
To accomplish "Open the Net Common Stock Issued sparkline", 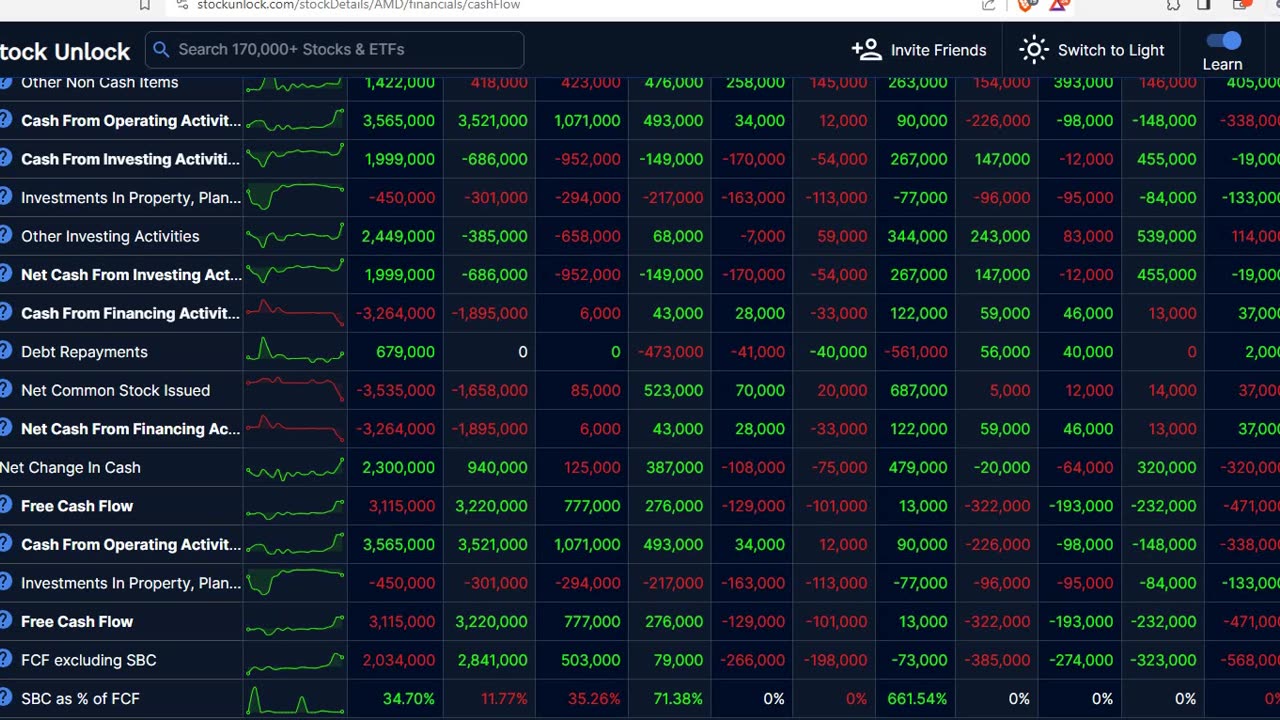I will click(x=295, y=389).
